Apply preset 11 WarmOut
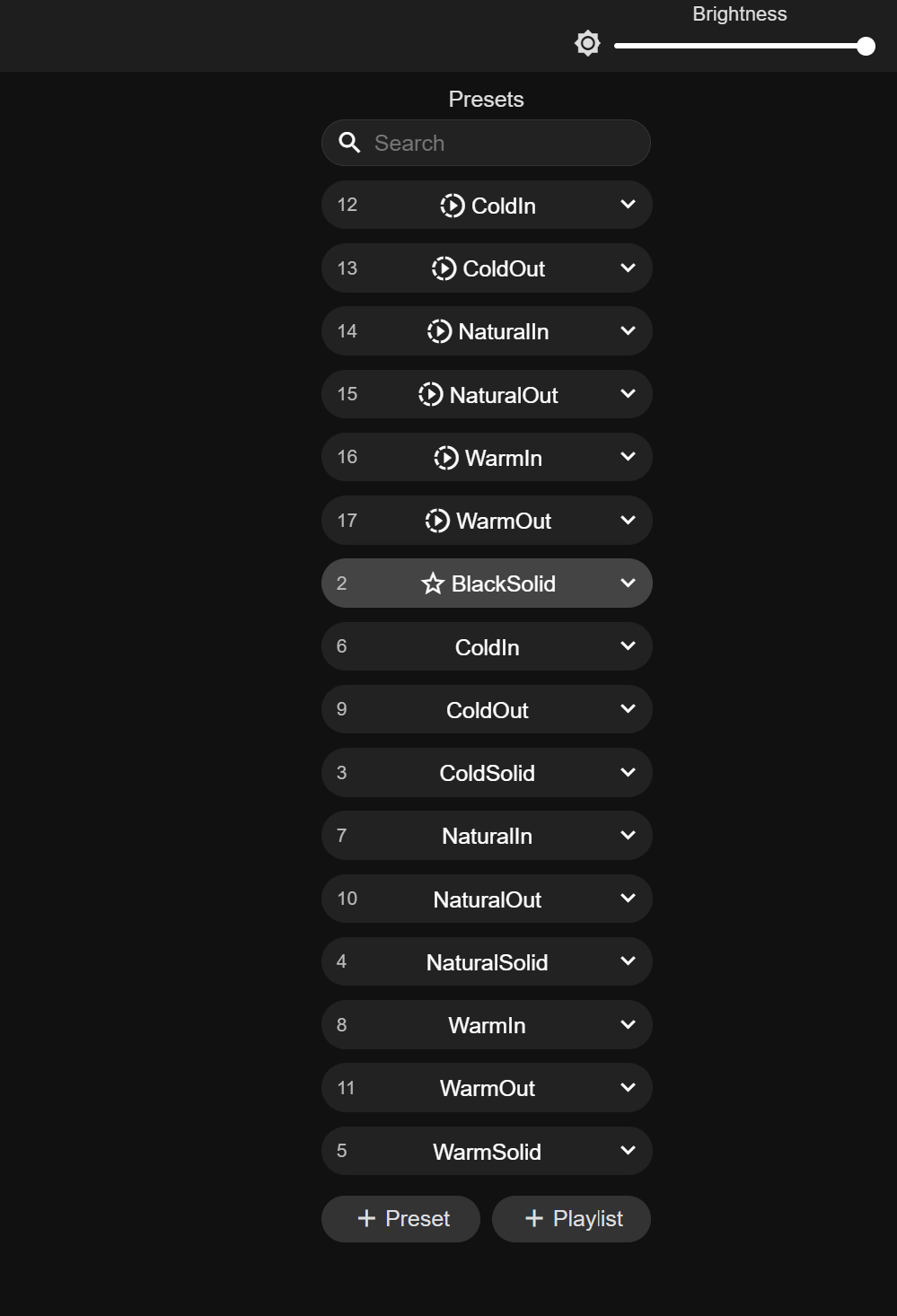 (x=487, y=1088)
